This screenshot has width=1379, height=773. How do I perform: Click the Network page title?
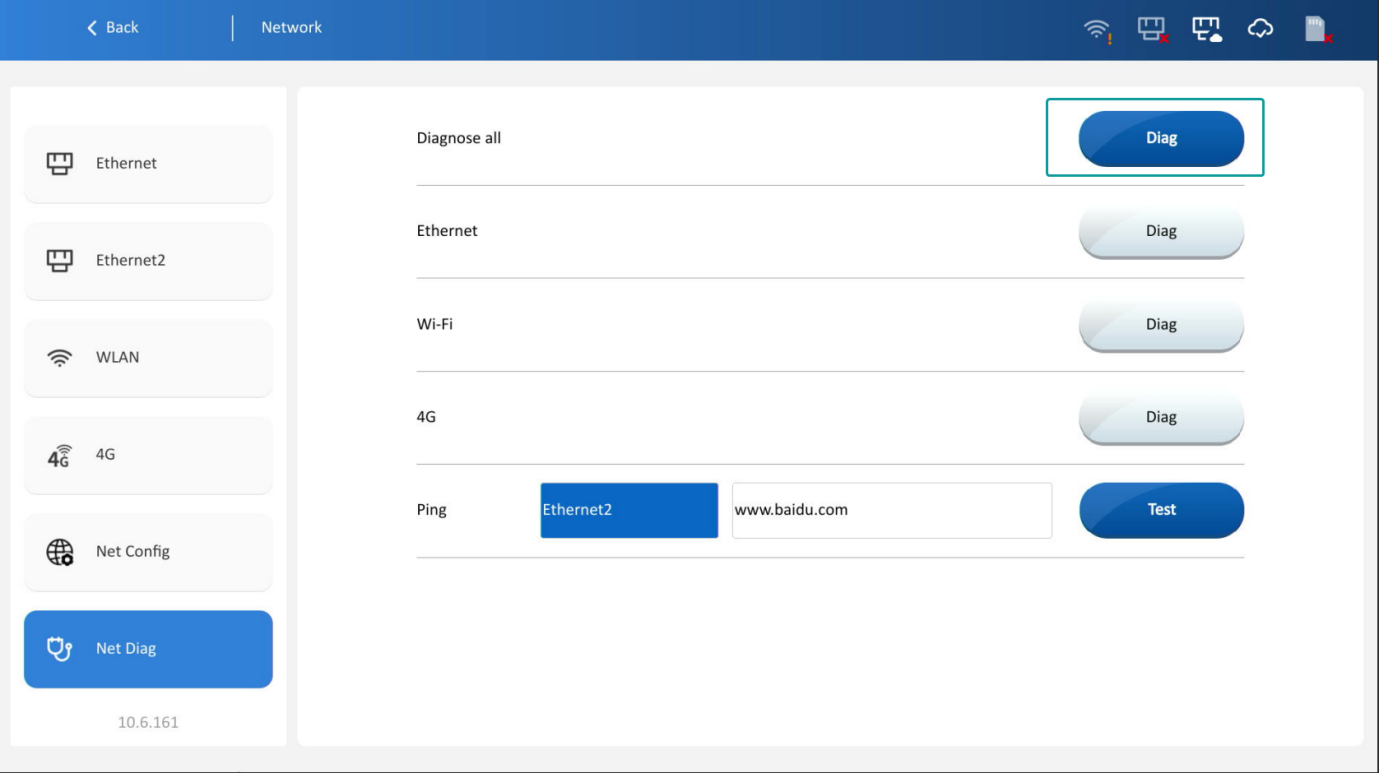[x=292, y=28]
